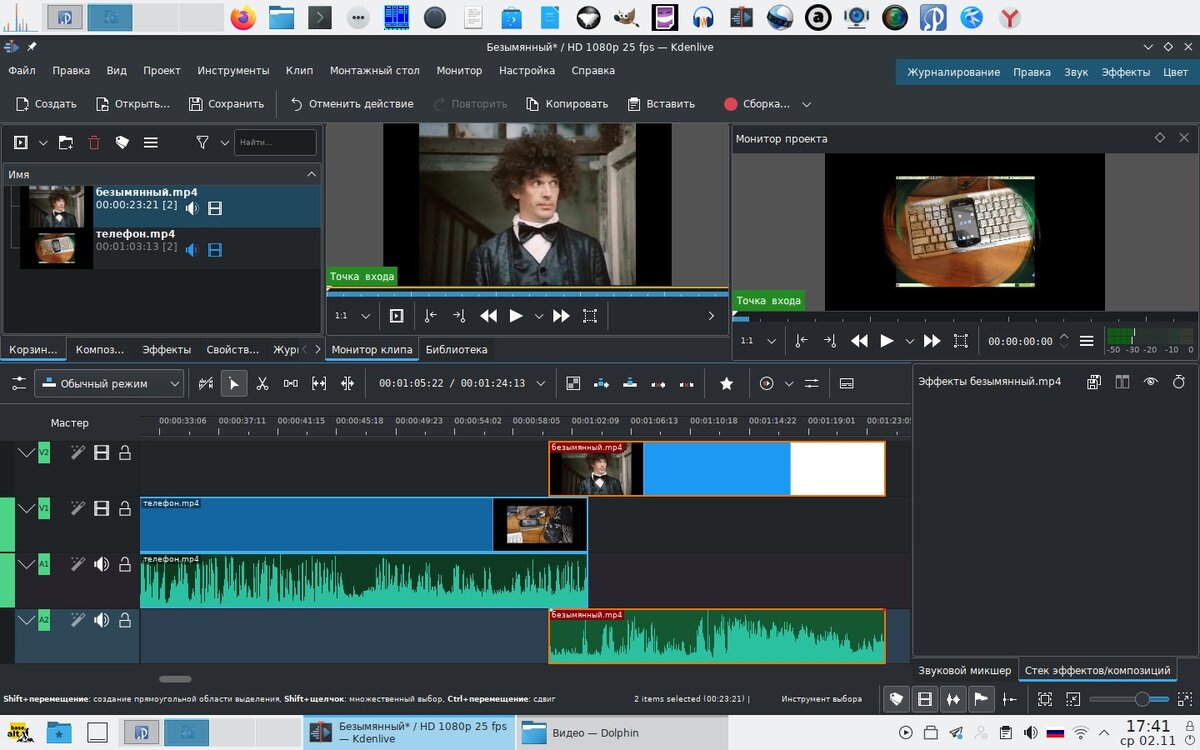This screenshot has width=1200, height=750.
Task: Save the effect stack for безымянный.mp4
Action: pyautogui.click(x=1094, y=381)
